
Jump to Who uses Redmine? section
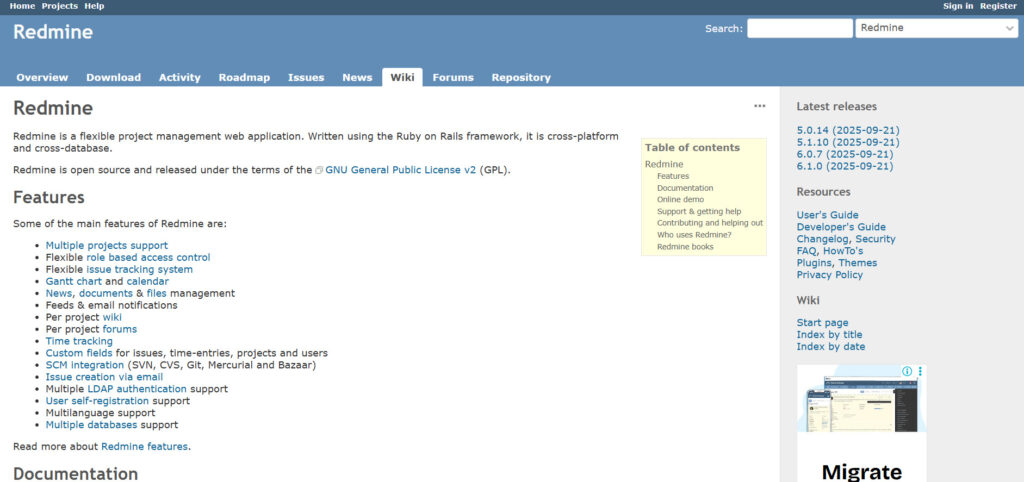pyautogui.click(x=694, y=235)
